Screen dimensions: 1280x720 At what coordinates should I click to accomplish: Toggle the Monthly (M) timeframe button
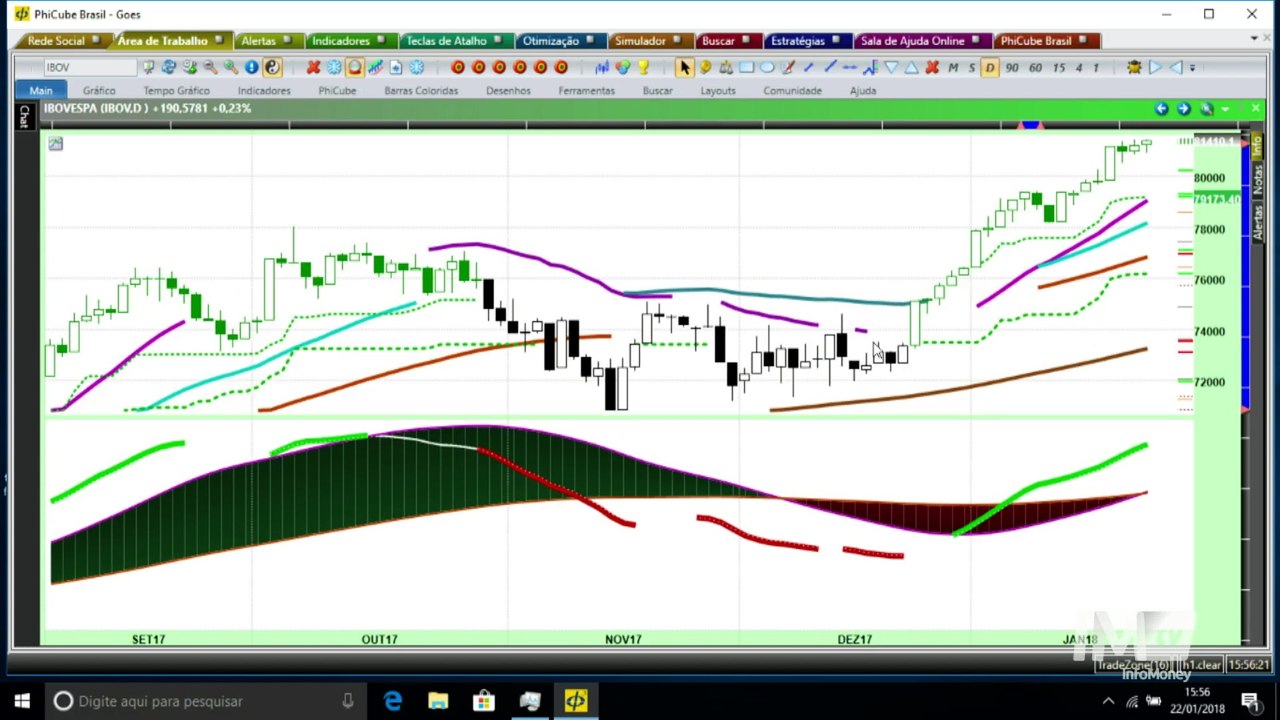tap(953, 67)
